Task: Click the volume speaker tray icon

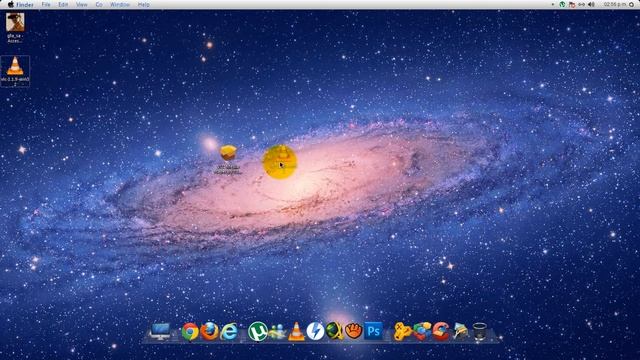Action: pyautogui.click(x=591, y=4)
